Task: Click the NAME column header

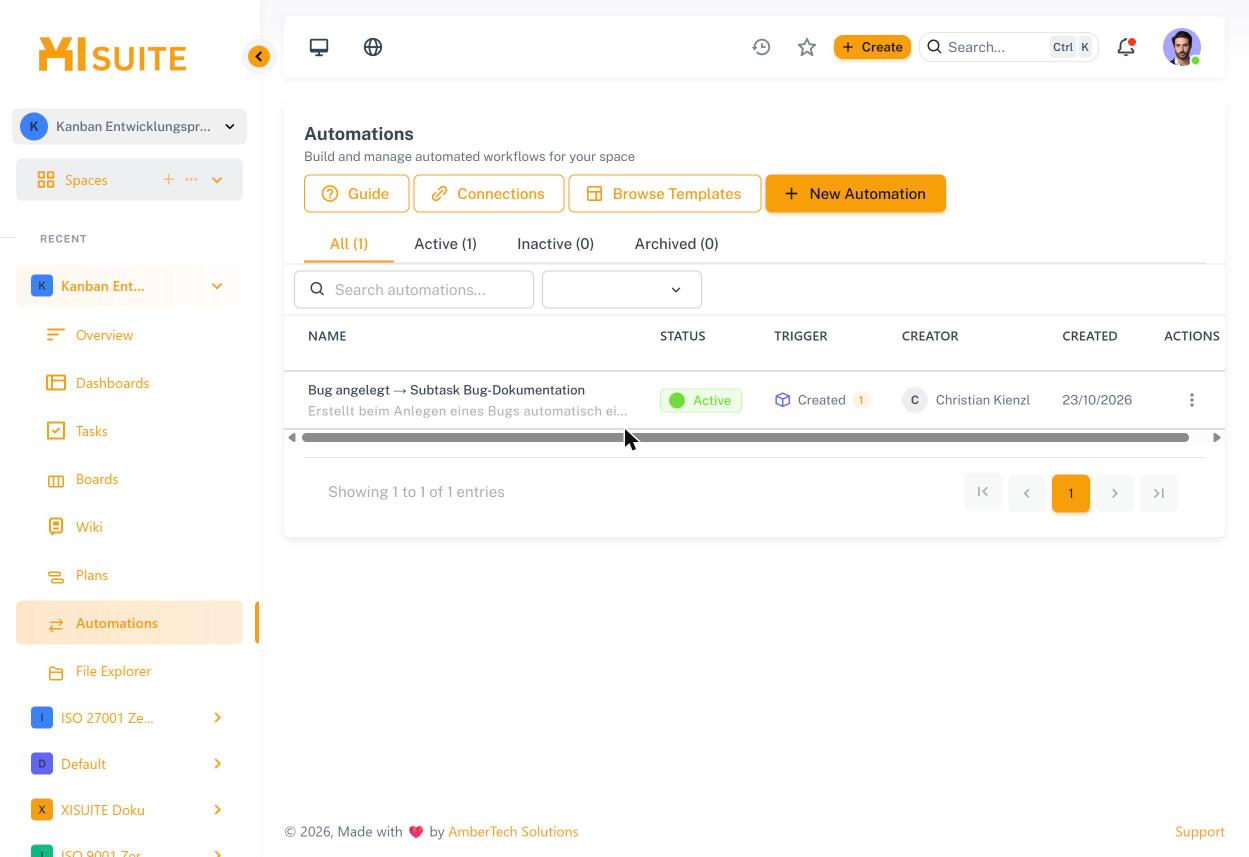Action: [327, 336]
